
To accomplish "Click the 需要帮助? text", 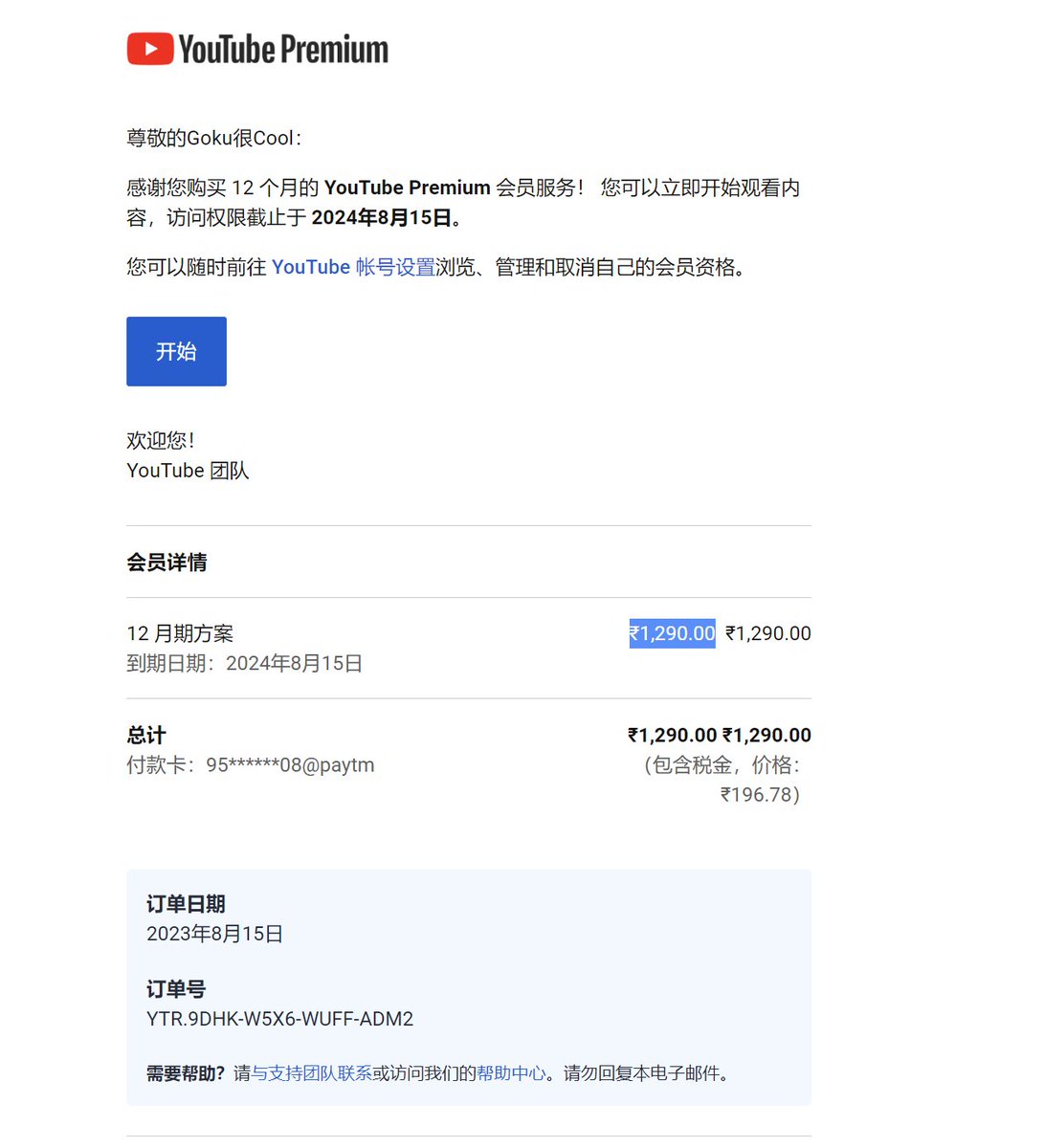I will [x=186, y=1073].
